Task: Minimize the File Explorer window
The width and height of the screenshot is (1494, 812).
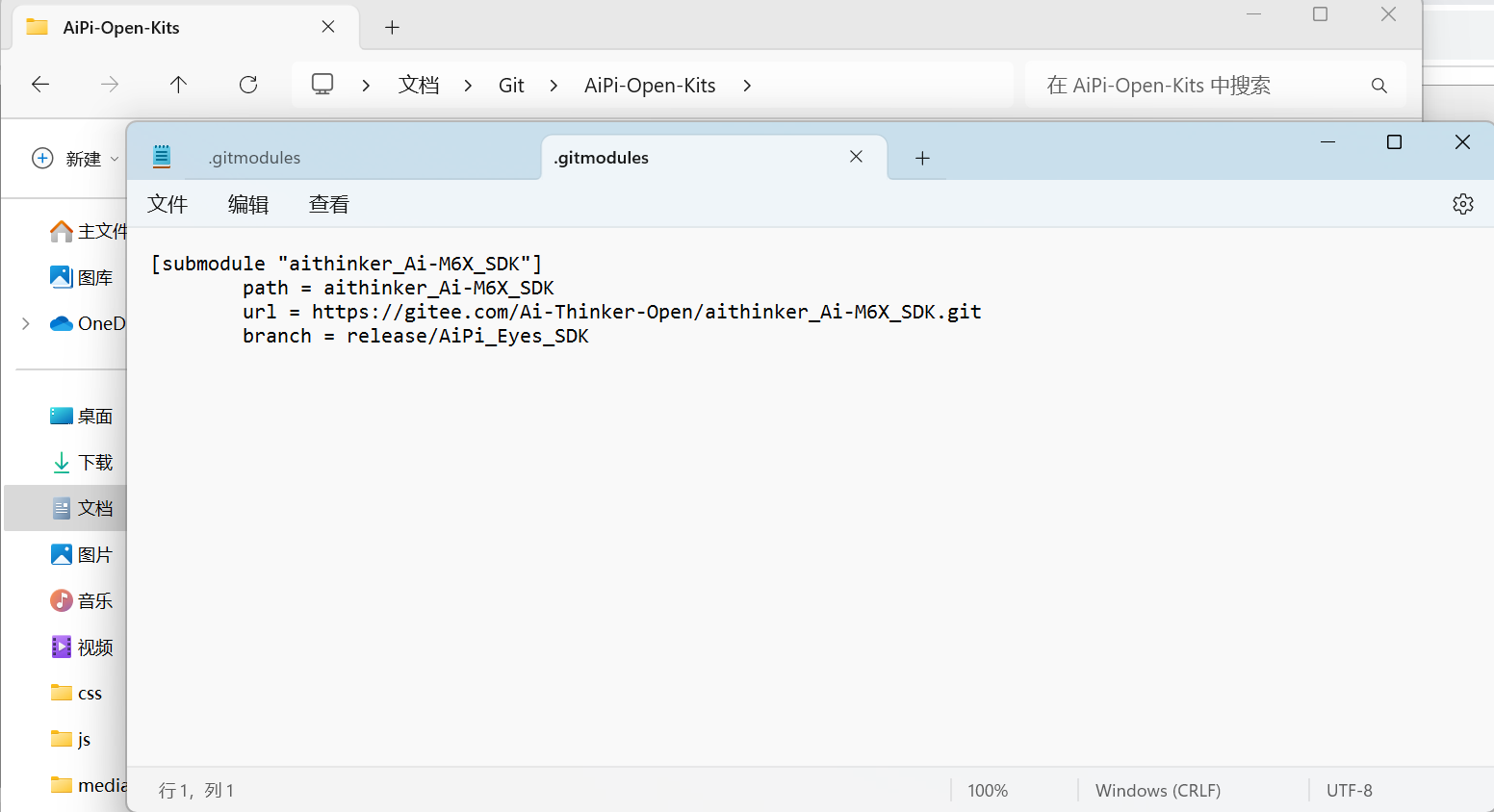Action: pyautogui.click(x=1254, y=14)
